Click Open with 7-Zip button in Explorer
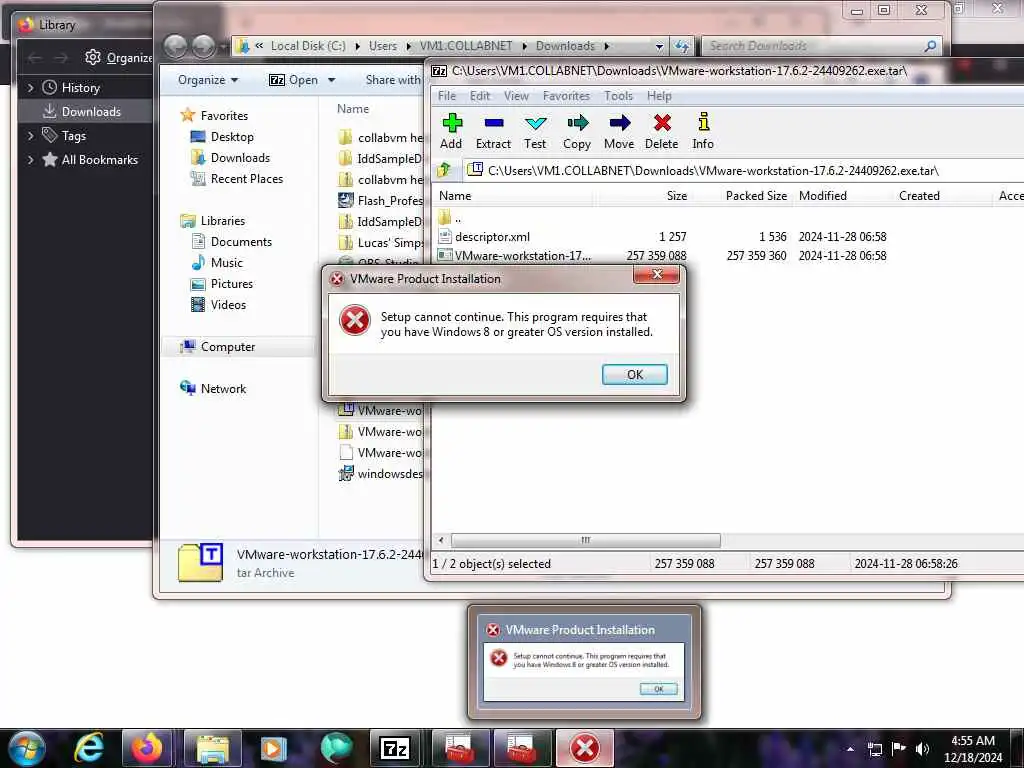This screenshot has height=768, width=1024. click(294, 80)
